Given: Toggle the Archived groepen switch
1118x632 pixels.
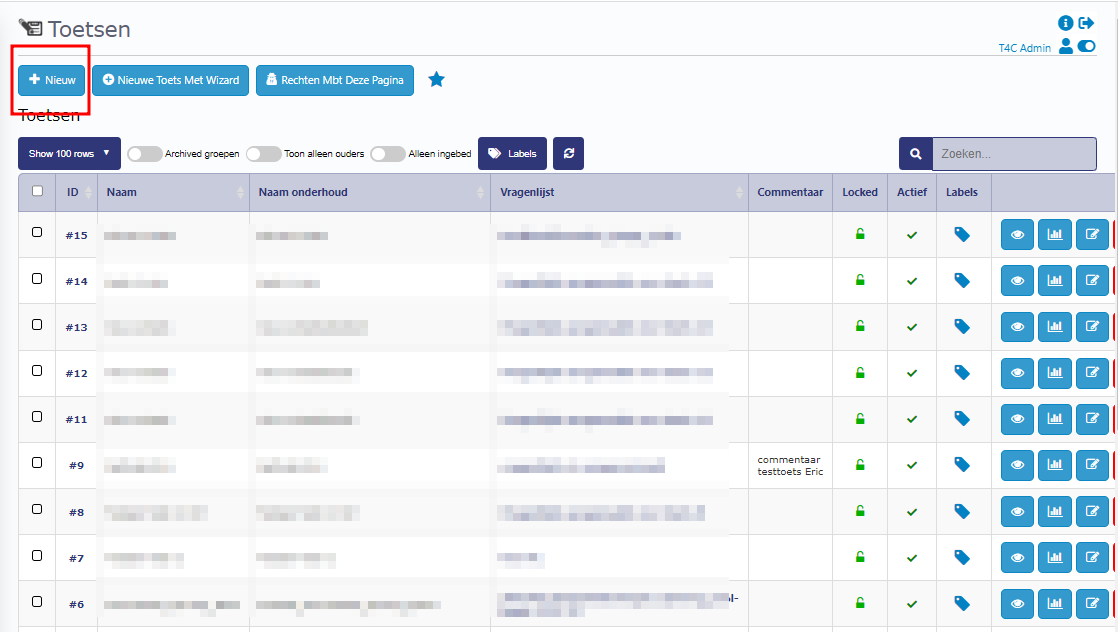Looking at the screenshot, I should [x=145, y=154].
